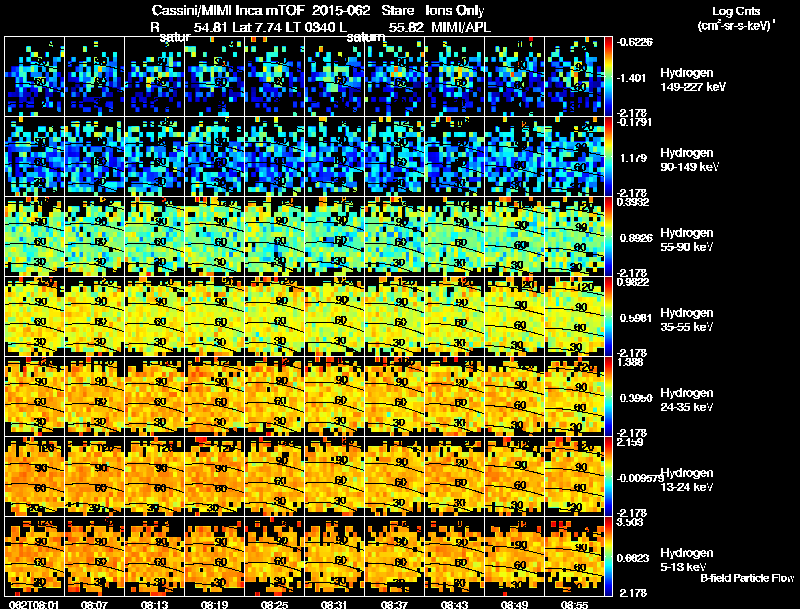Screen dimensions: 800x609
Task: Click the Lat 7.74 header value
Action: point(257,28)
